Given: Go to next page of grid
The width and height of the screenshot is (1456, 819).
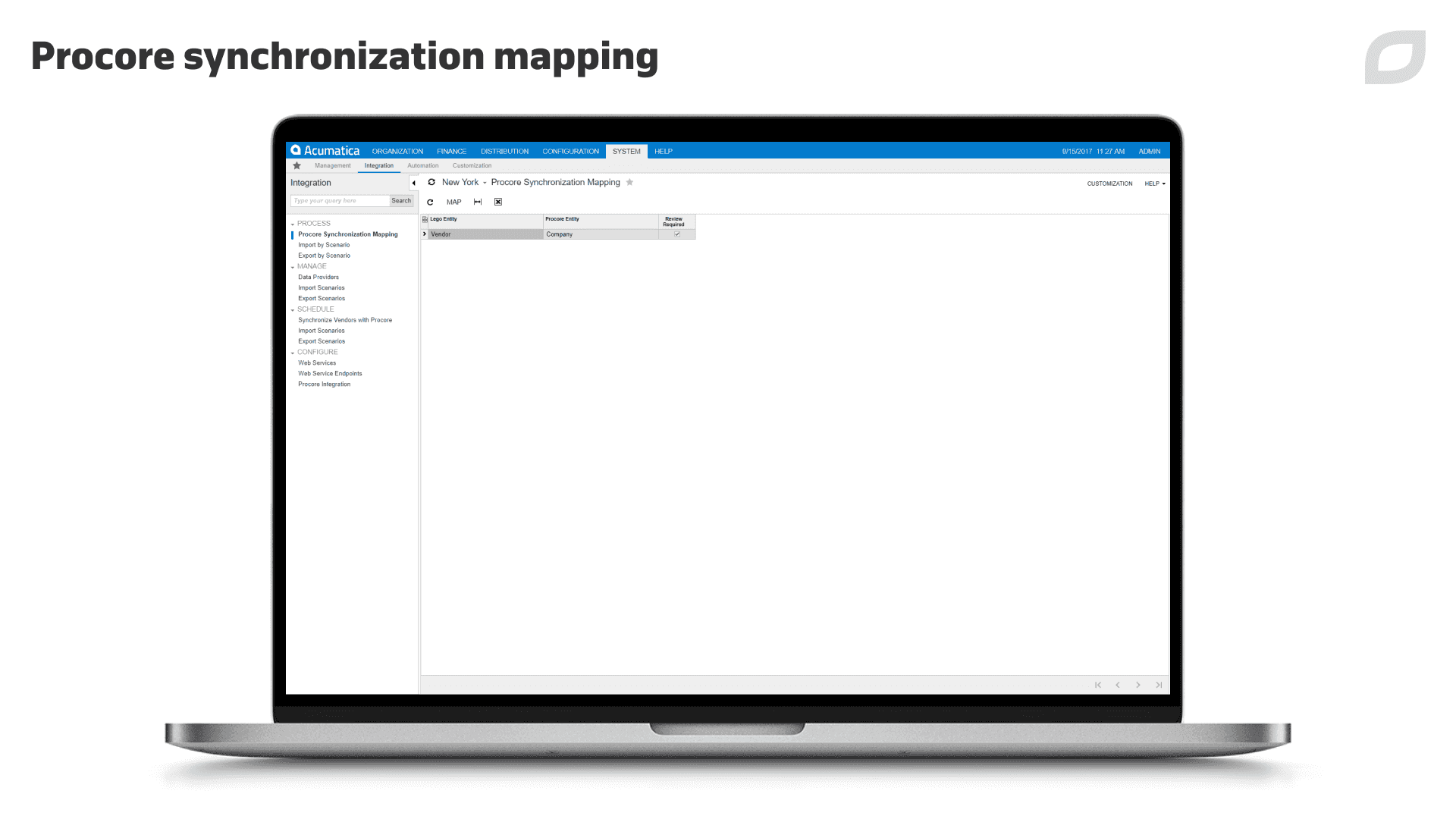Looking at the screenshot, I should tap(1138, 685).
